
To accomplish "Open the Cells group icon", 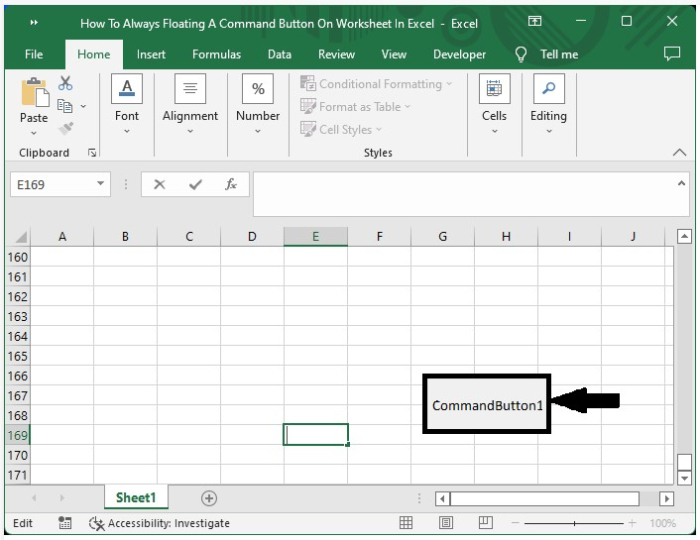I will tap(494, 88).
